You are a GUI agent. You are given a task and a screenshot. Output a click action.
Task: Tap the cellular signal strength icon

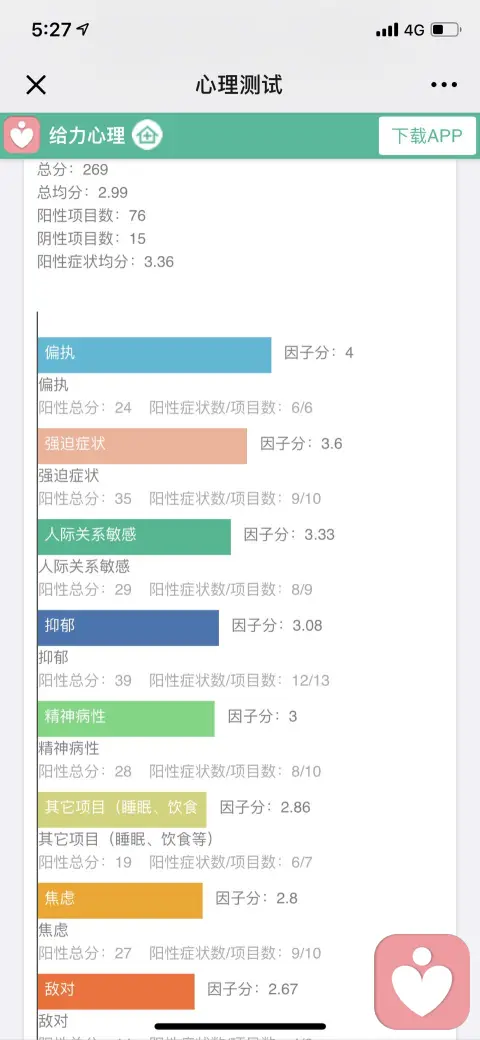click(x=387, y=30)
